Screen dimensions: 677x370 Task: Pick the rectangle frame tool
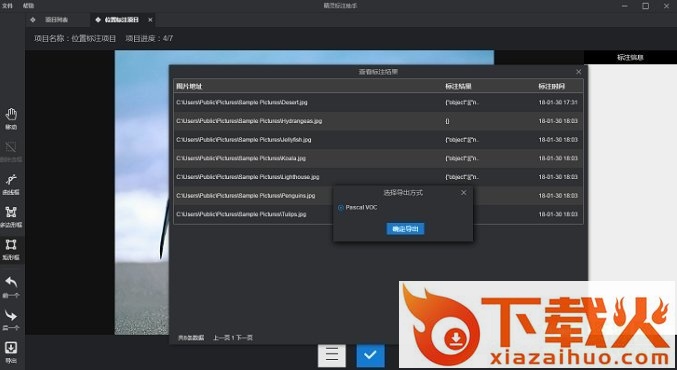tap(11, 250)
